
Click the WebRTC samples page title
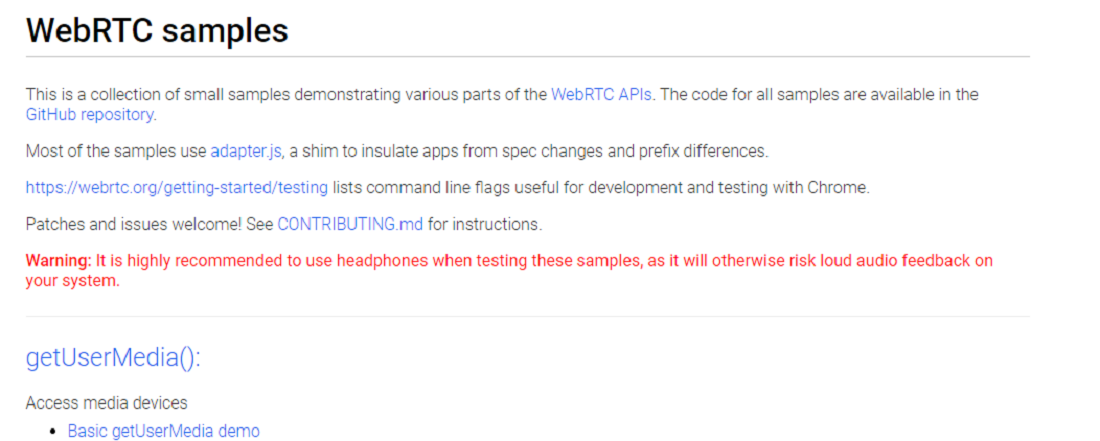157,30
